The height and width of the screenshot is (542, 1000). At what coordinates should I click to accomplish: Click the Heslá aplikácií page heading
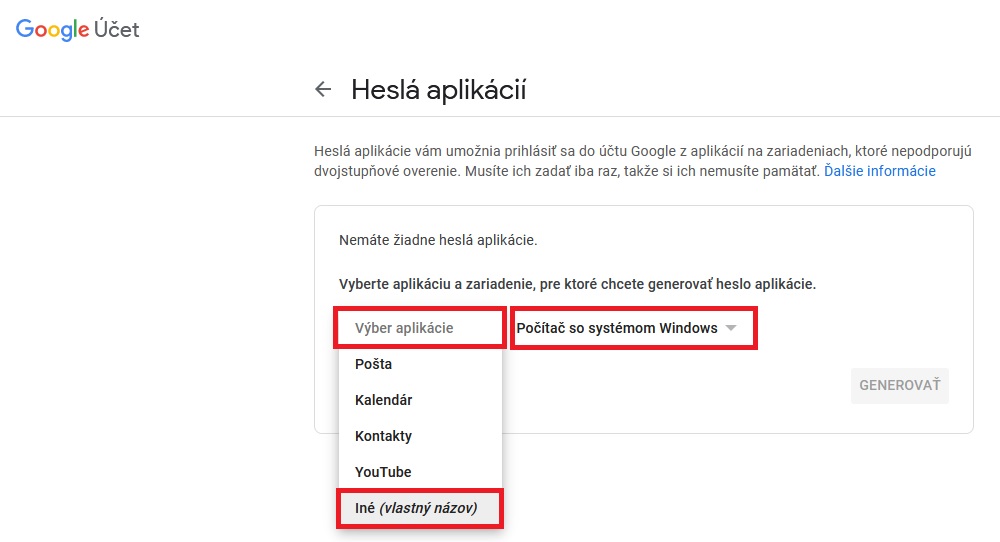click(438, 90)
